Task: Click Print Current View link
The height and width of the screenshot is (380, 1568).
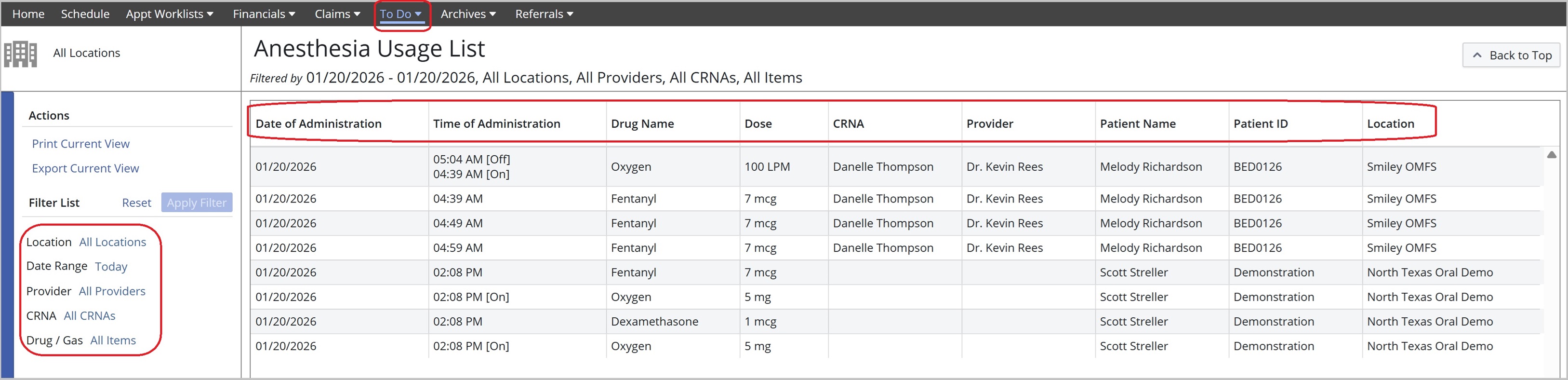Action: point(80,144)
